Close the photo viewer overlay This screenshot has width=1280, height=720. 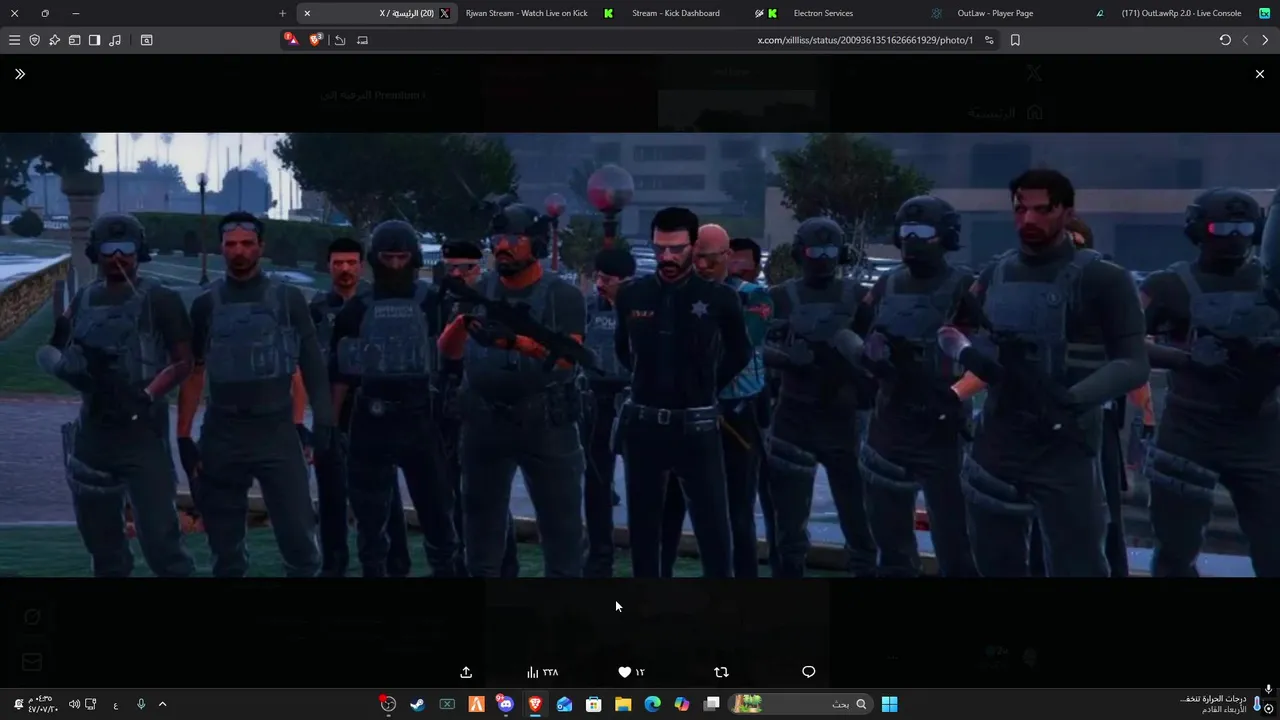1259,74
